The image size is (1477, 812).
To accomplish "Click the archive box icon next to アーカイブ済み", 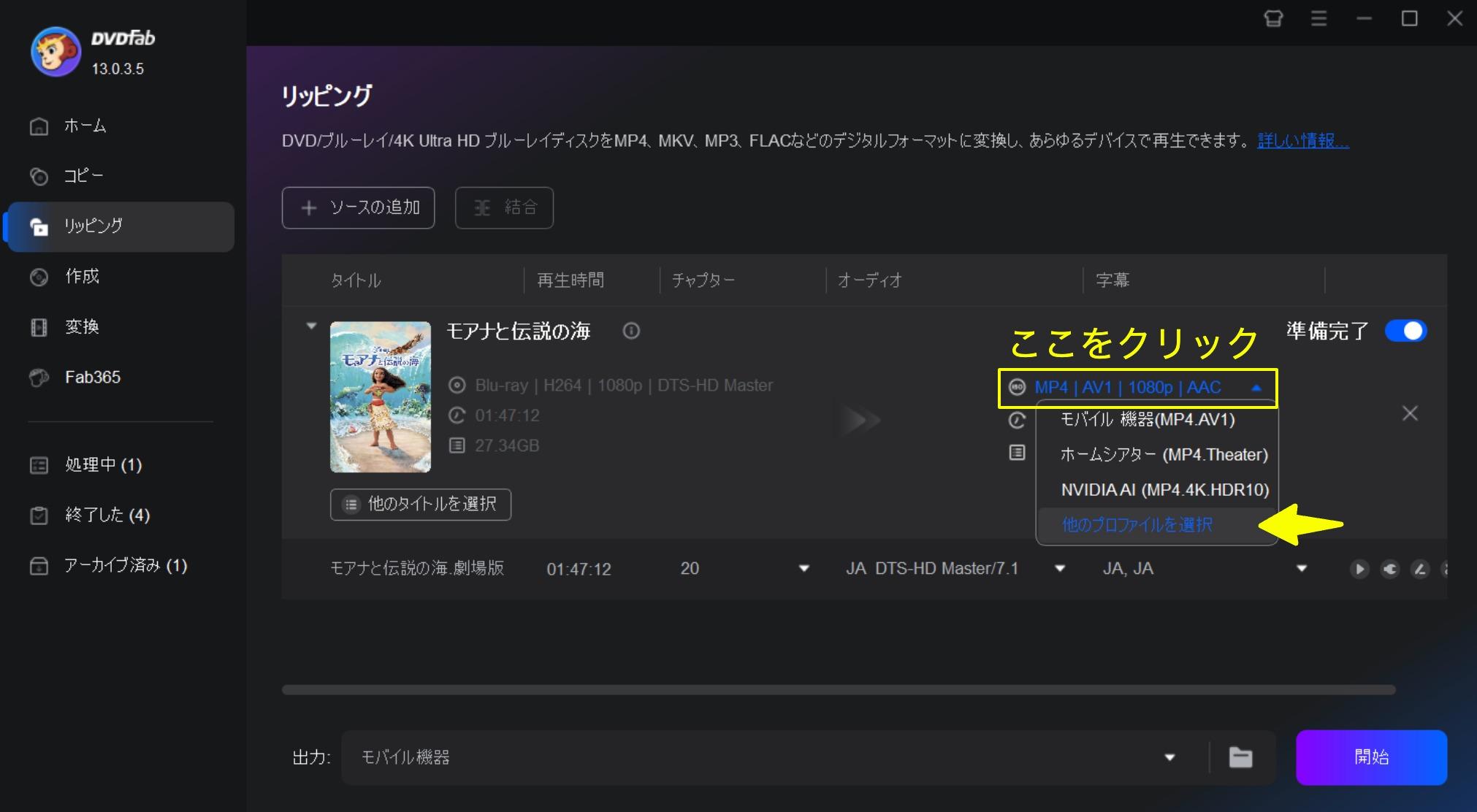I will (x=39, y=566).
